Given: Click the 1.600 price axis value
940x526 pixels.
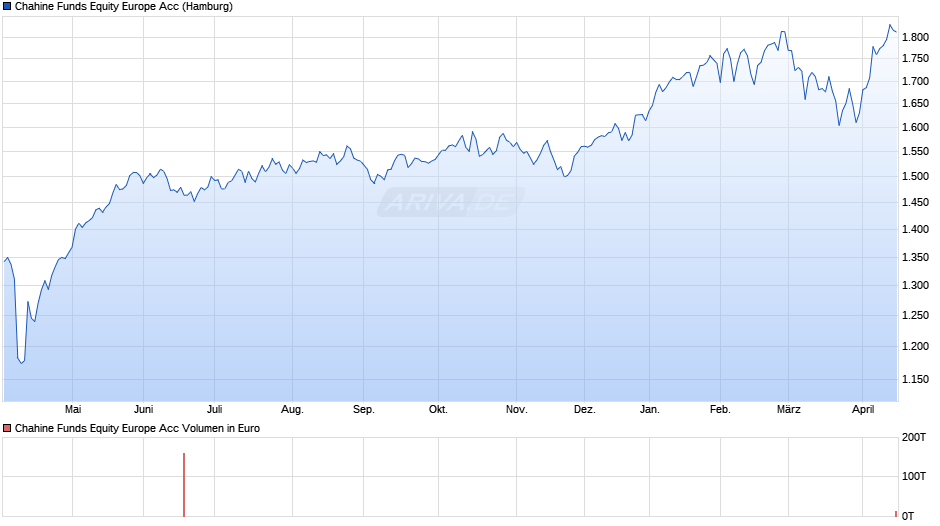Looking at the screenshot, I should 915,127.
